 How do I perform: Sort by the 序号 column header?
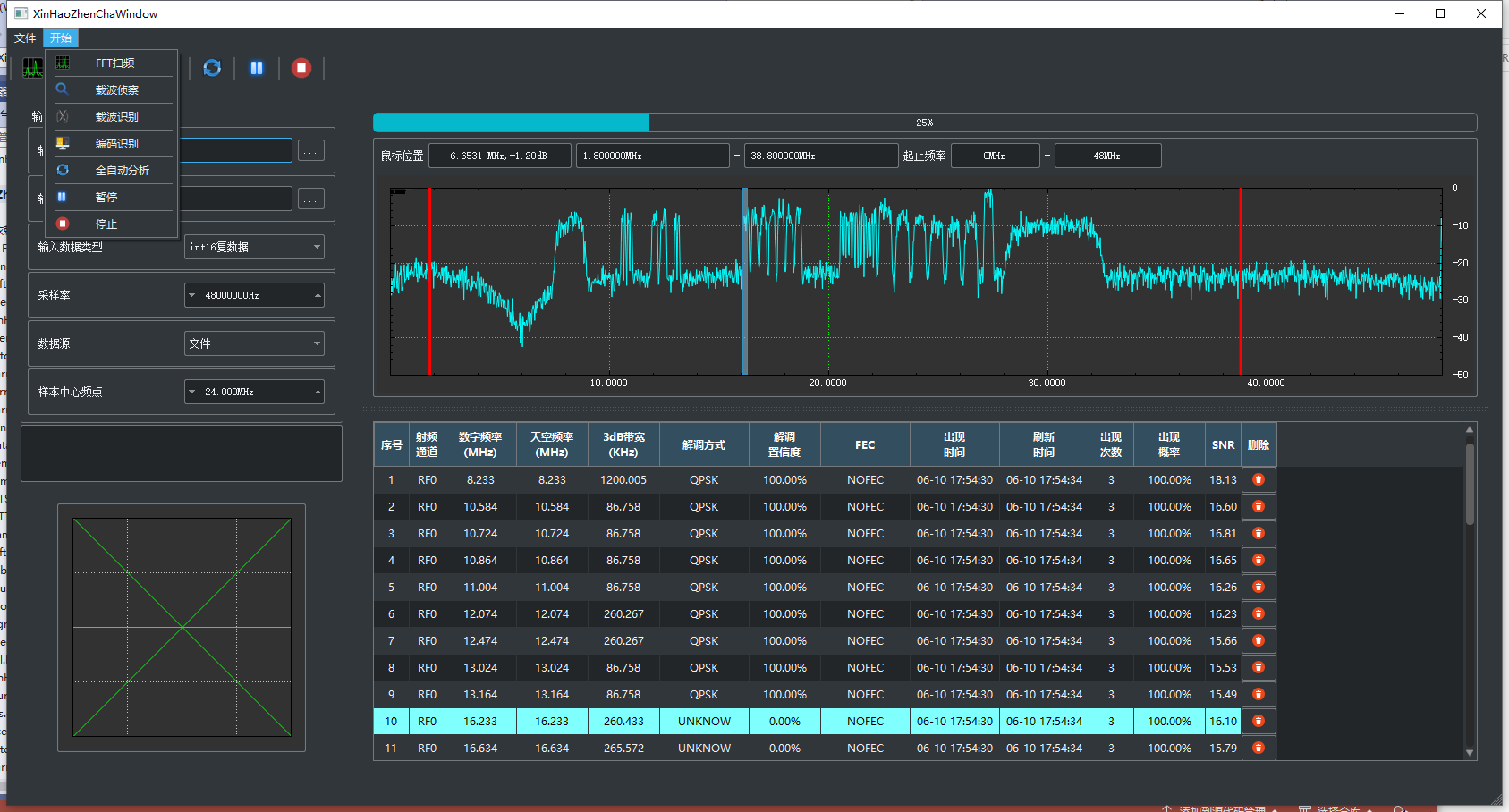(391, 444)
